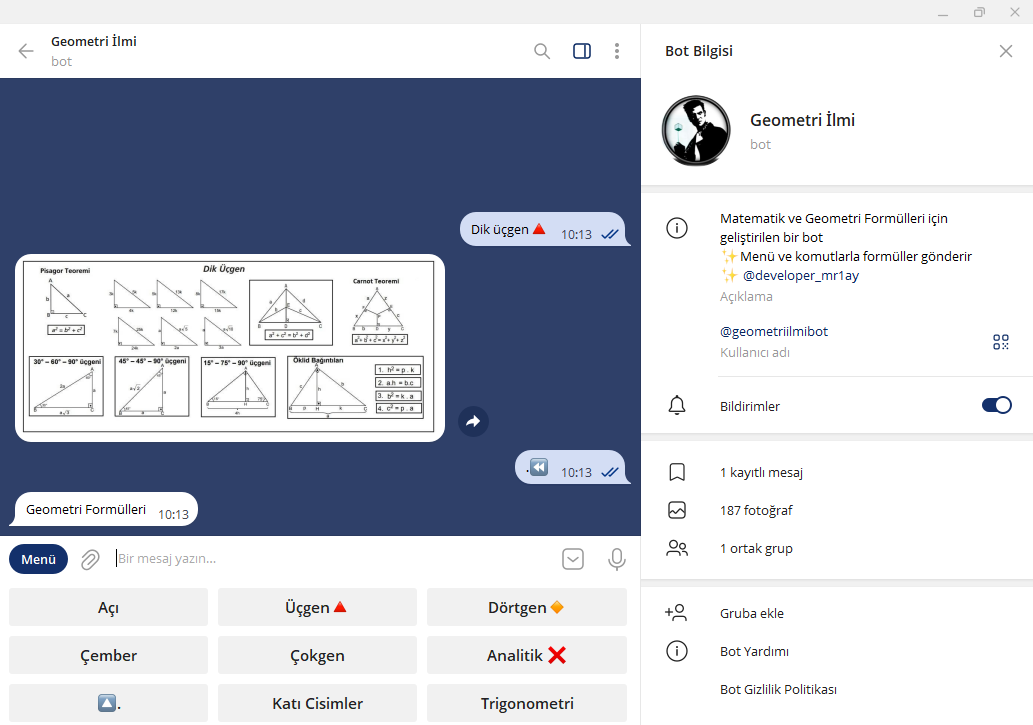Click the add-person icon beside Gruba ekle
1033x725 pixels.
pos(676,613)
